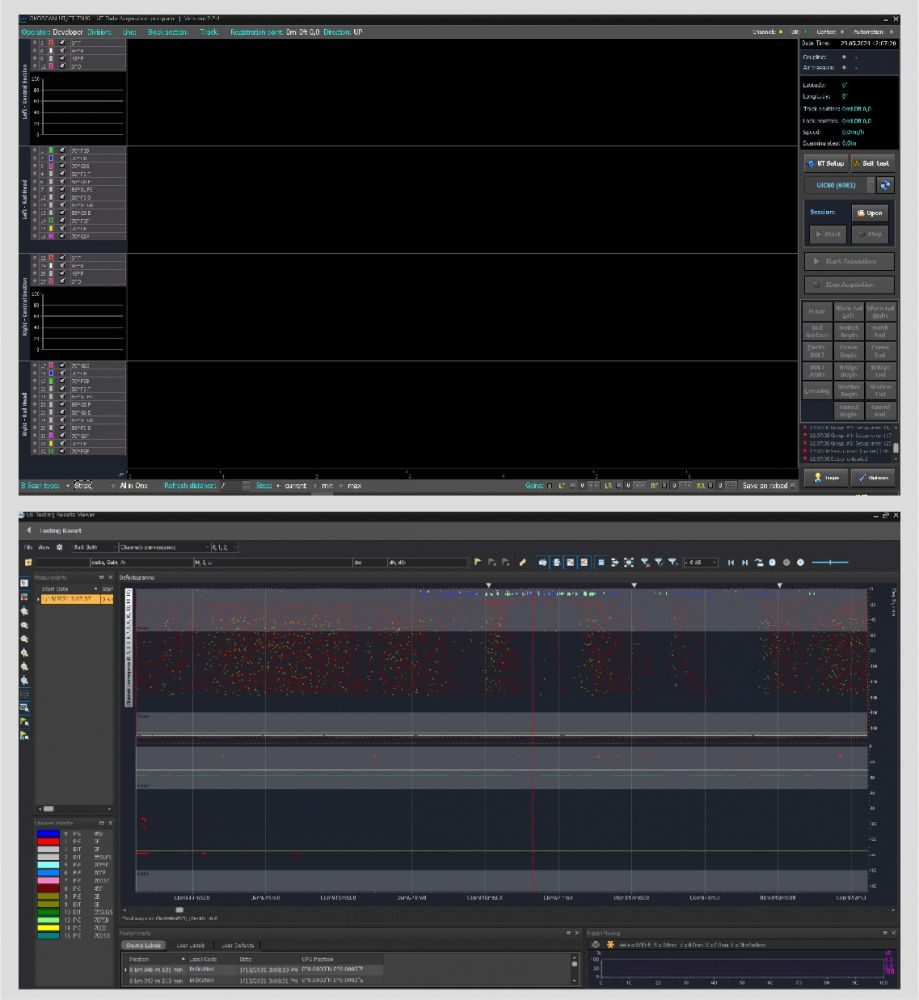Click the refresh icon beside UIC60 (60E1)
This screenshot has width=919, height=1000.
[884, 186]
